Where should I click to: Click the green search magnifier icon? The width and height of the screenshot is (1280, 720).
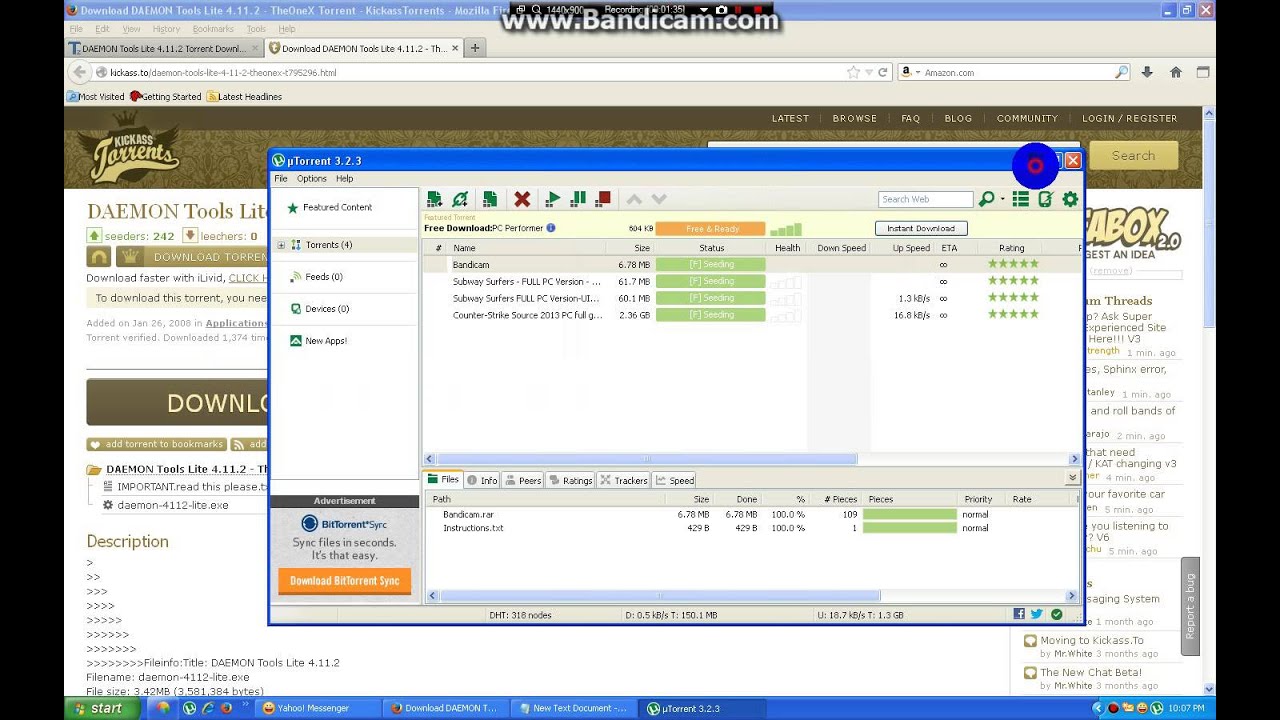(986, 199)
